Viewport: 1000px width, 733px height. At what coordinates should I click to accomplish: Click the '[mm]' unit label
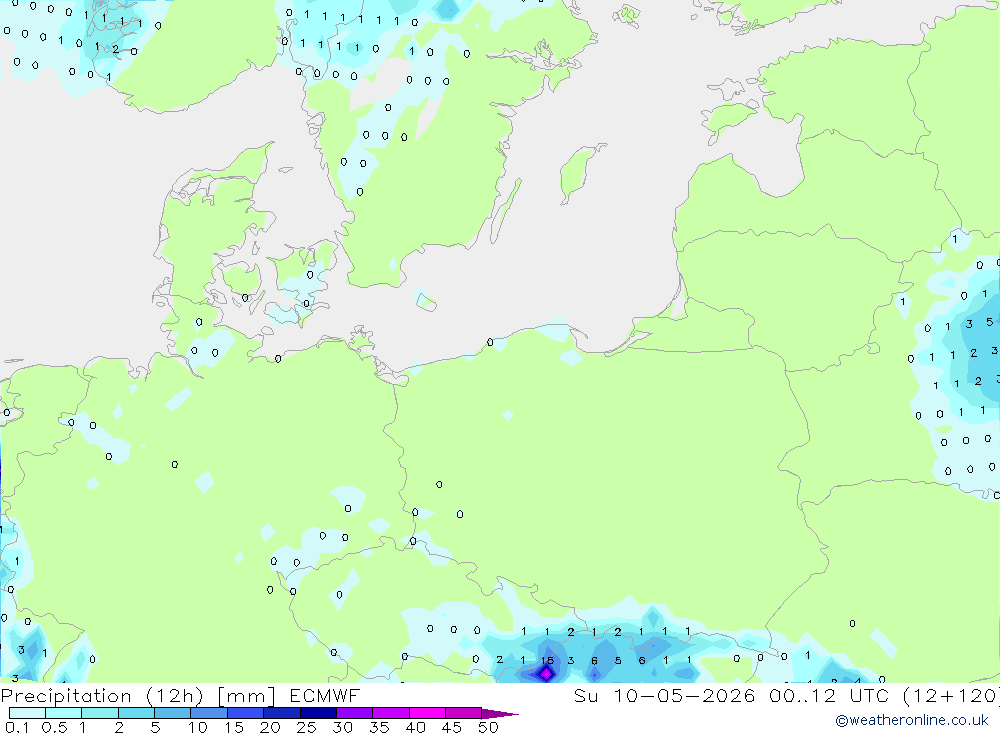click(246, 695)
